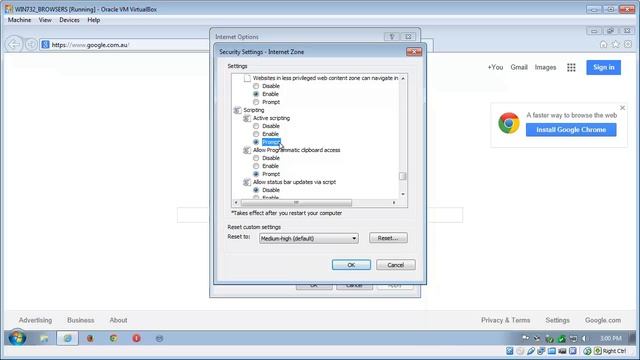
Task: Select Disable under Websites in less privileged zone
Action: click(256, 86)
